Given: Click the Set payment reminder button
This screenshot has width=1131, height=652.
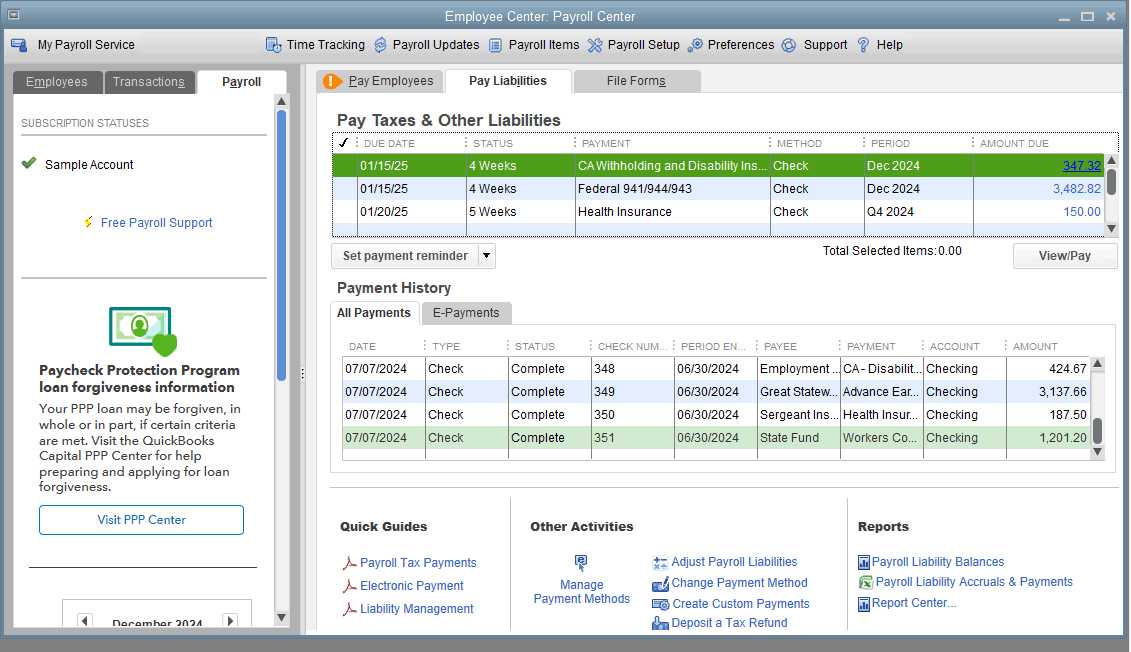Looking at the screenshot, I should 405,256.
